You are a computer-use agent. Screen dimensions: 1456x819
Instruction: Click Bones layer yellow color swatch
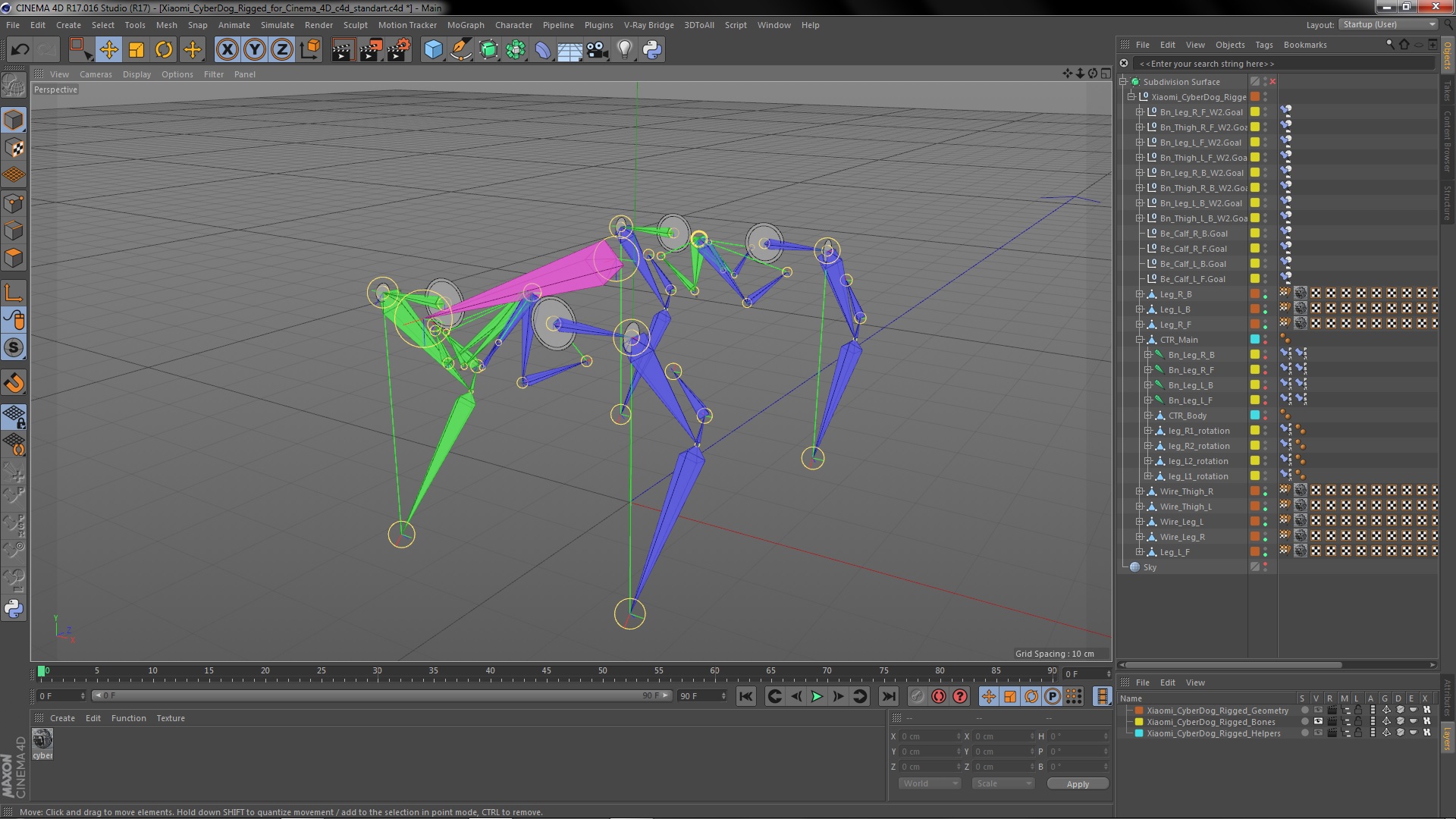coord(1138,722)
